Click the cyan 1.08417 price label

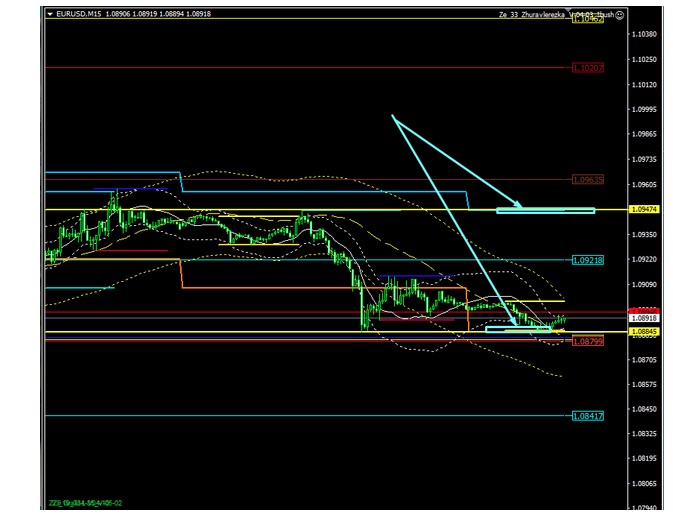point(587,416)
